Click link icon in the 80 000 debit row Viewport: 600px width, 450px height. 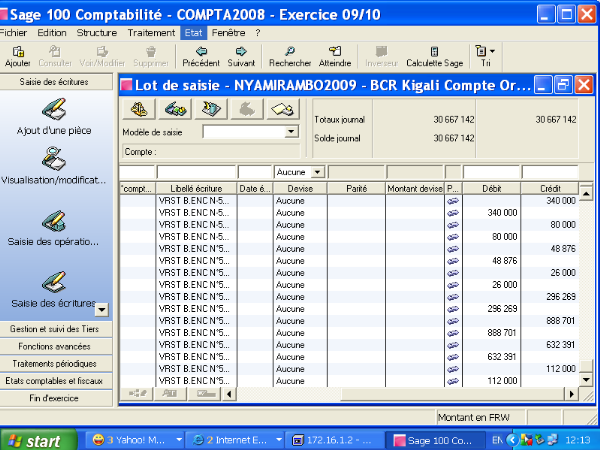(x=453, y=237)
